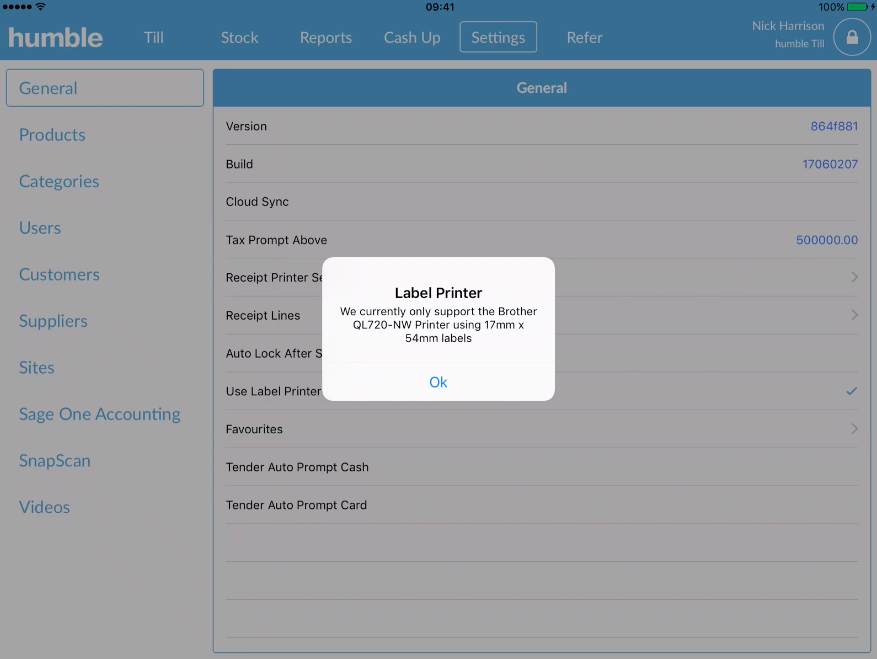Click the General panel header
This screenshot has width=877, height=659.
coord(541,88)
